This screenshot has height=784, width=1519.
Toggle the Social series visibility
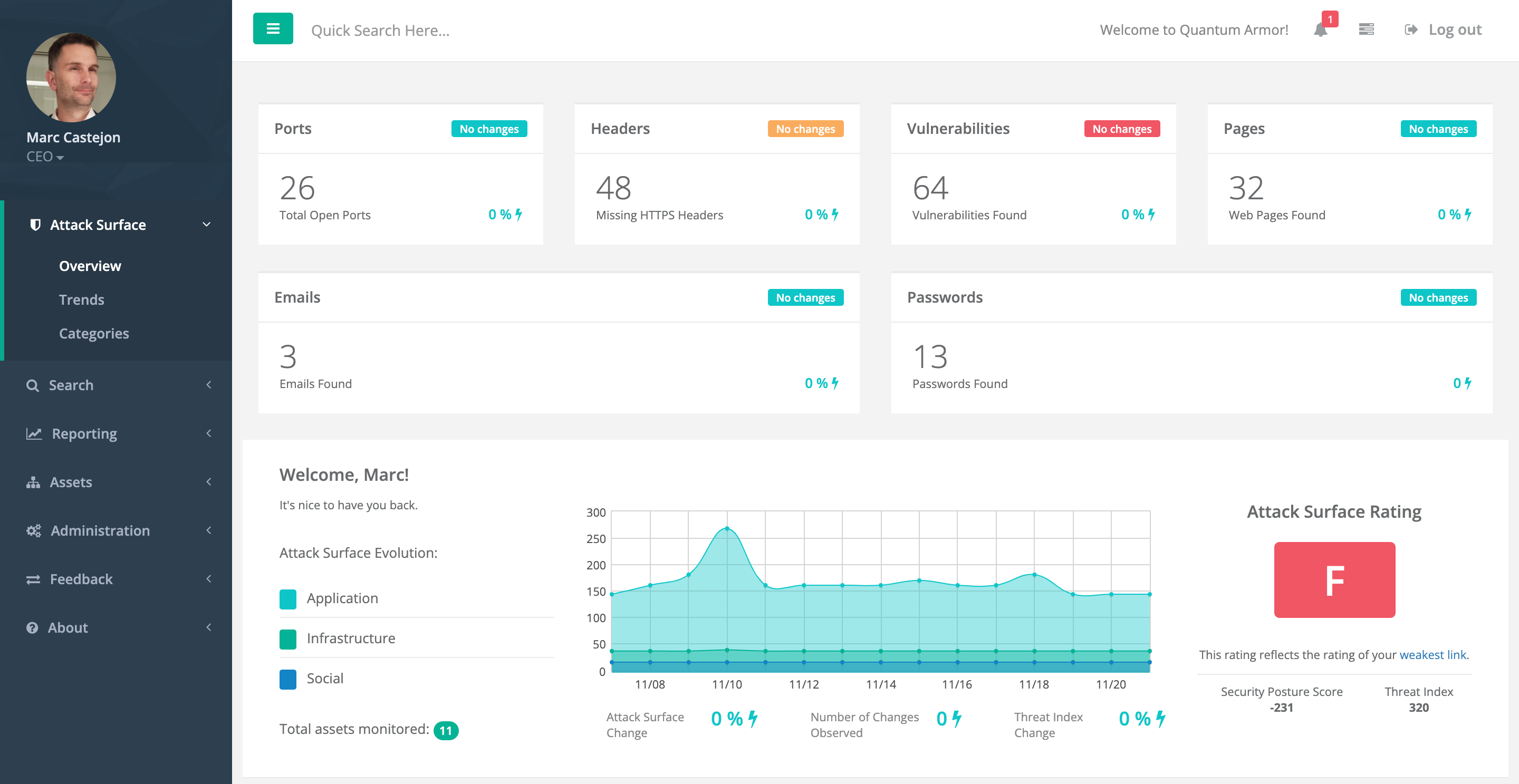pos(288,679)
